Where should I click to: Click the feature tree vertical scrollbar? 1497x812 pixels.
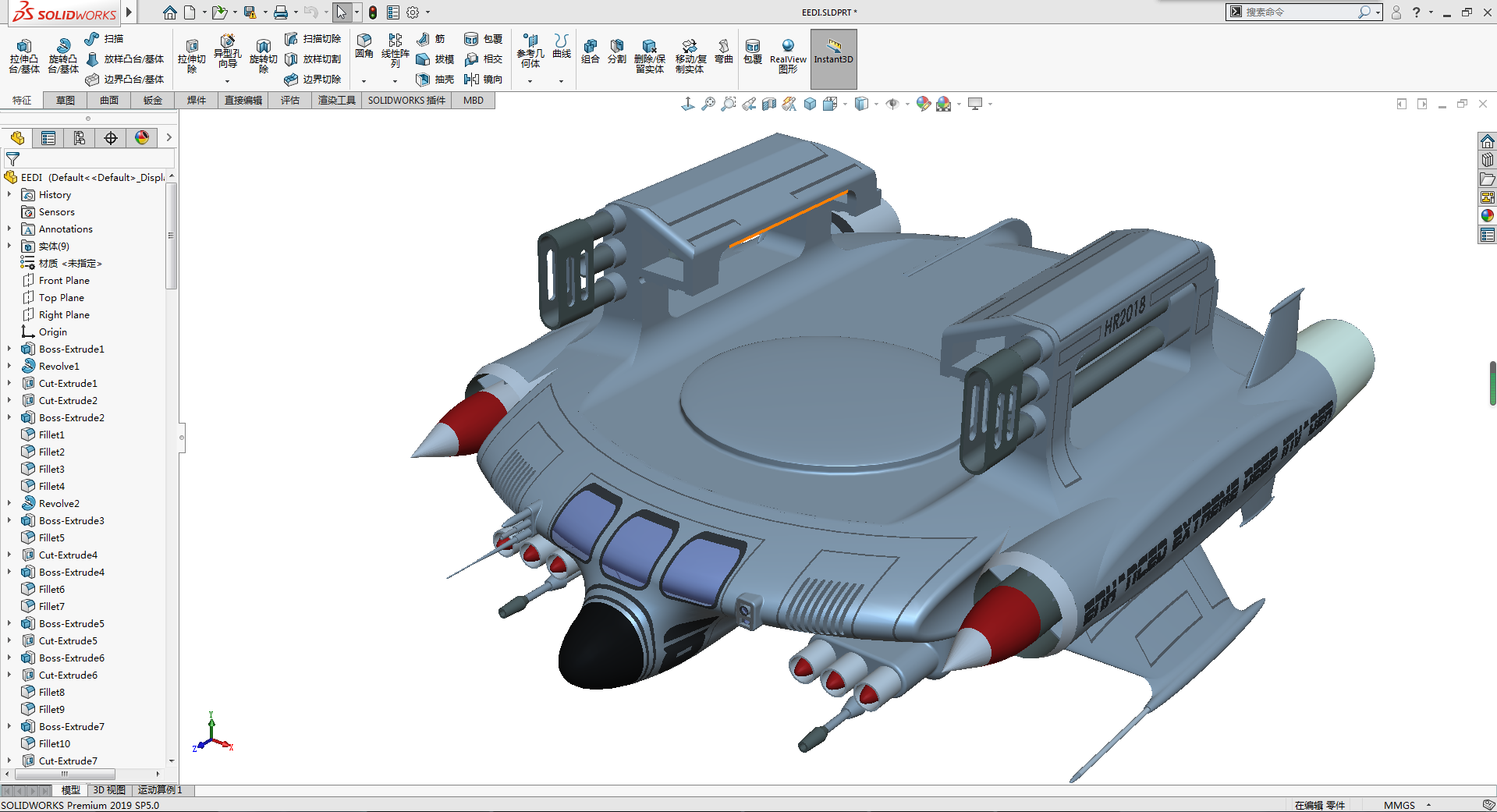171,236
